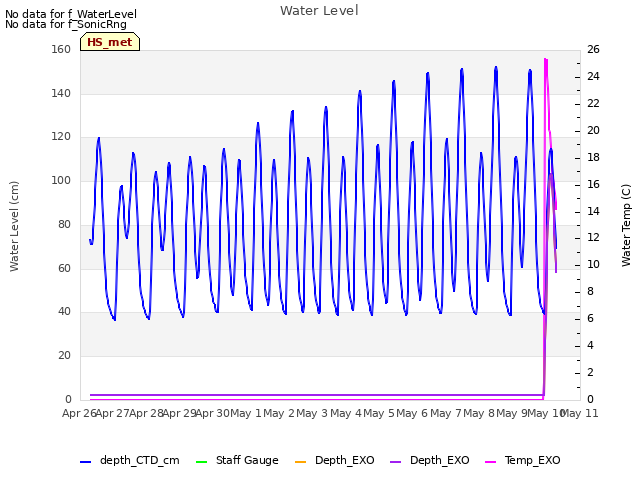Click the 24 tick on right axis
The height and width of the screenshot is (480, 640).
click(593, 76)
